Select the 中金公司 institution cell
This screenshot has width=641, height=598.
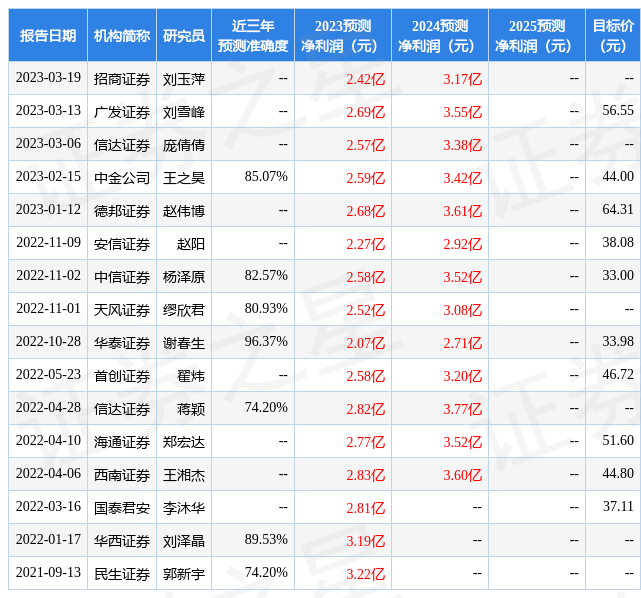click(x=122, y=178)
